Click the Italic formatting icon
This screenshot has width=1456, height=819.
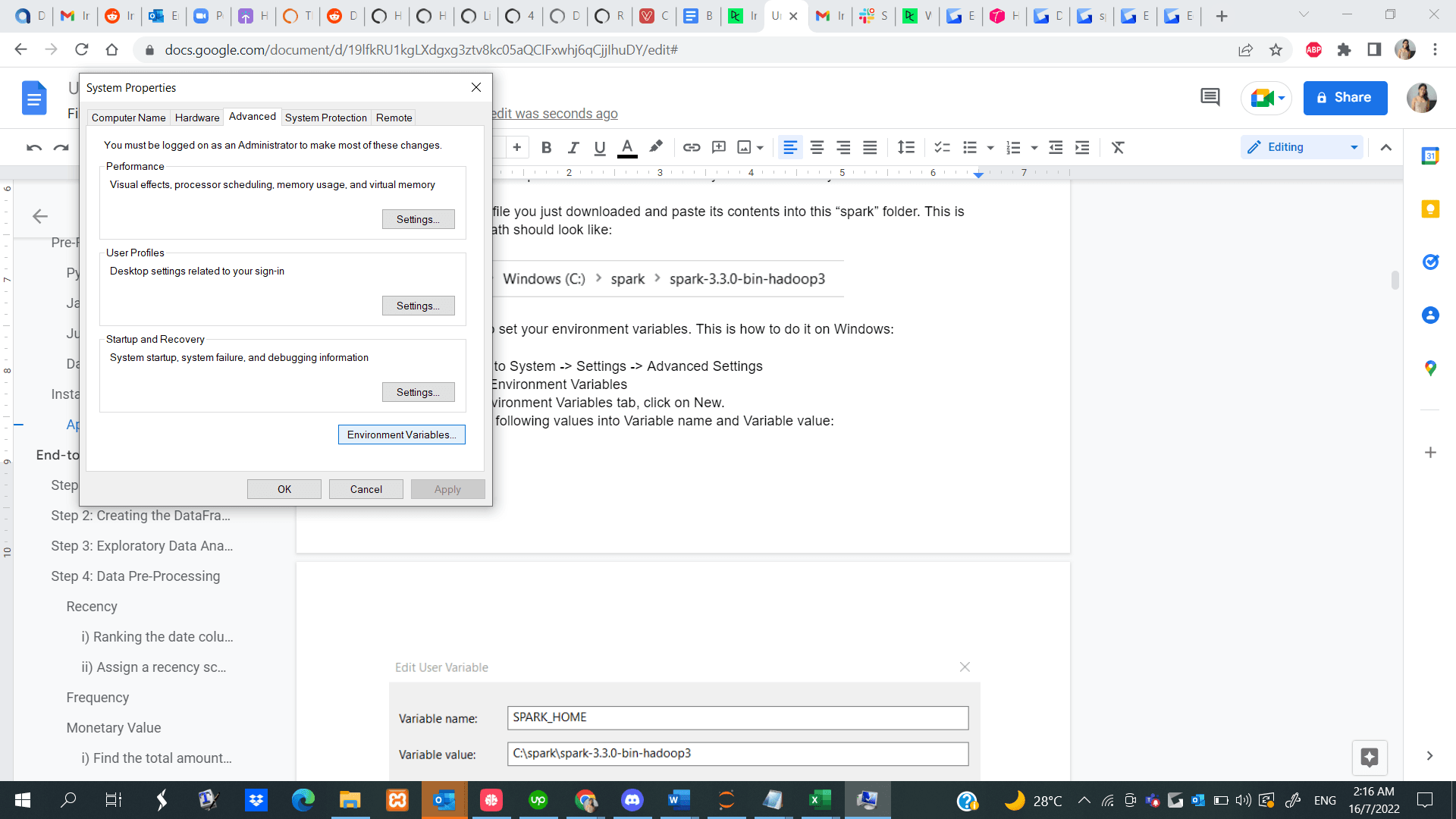[573, 148]
